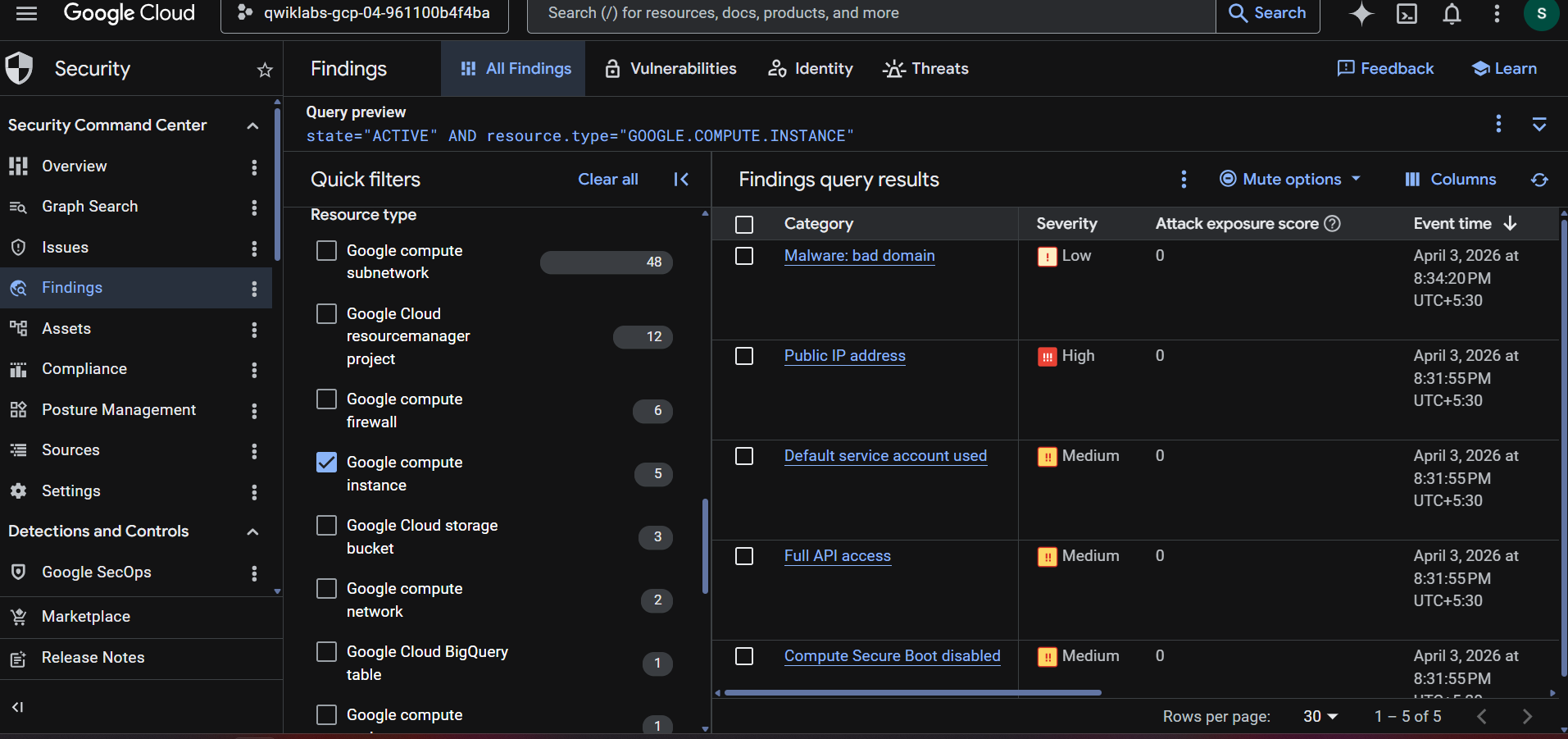Open the Mute options dropdown
This screenshot has height=739, width=1568.
coord(1290,180)
